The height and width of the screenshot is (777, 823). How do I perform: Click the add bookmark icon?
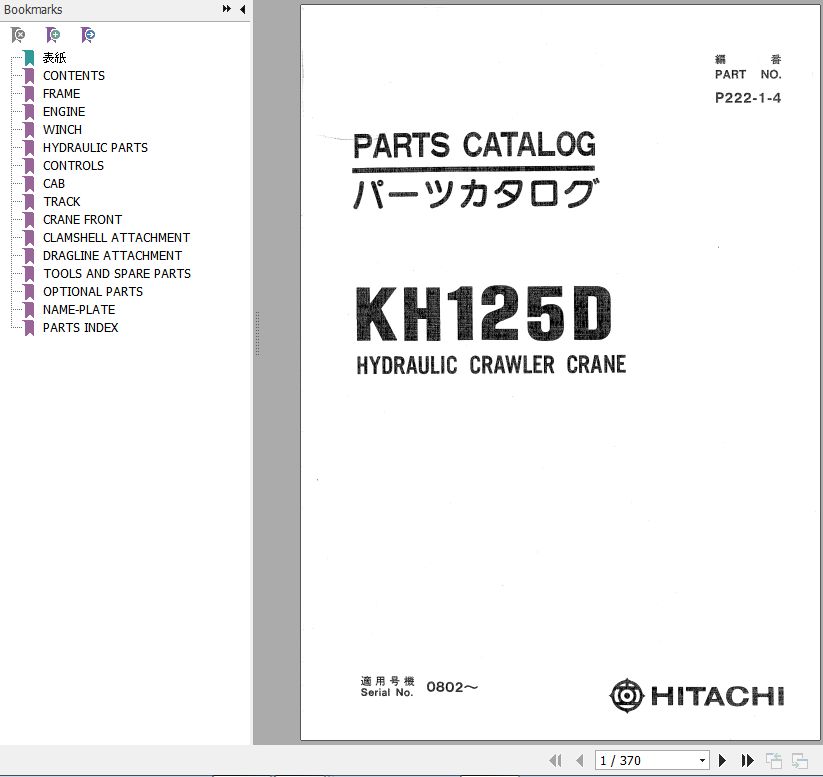click(53, 35)
